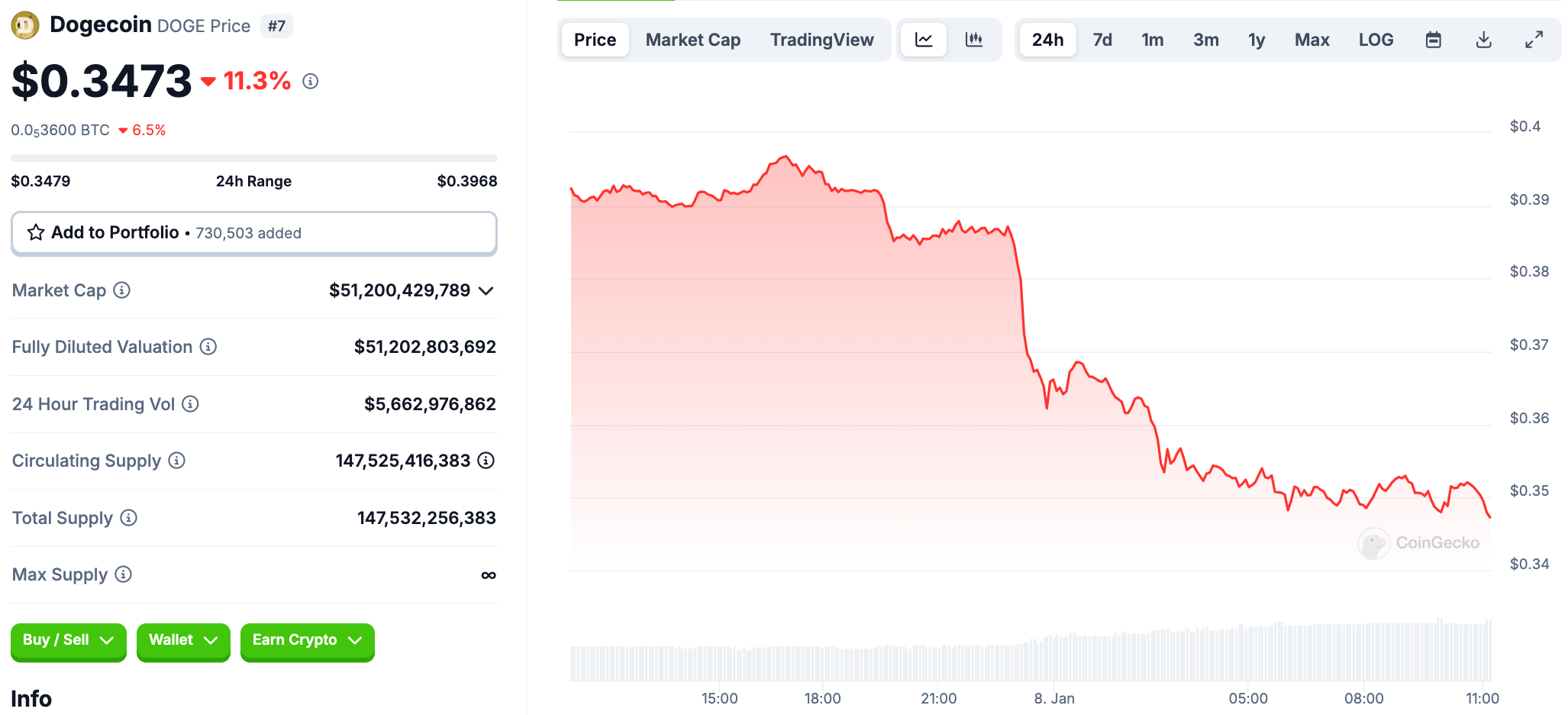Viewport: 1568px width, 715px height.
Task: Open the Wallet dropdown
Action: click(x=183, y=640)
